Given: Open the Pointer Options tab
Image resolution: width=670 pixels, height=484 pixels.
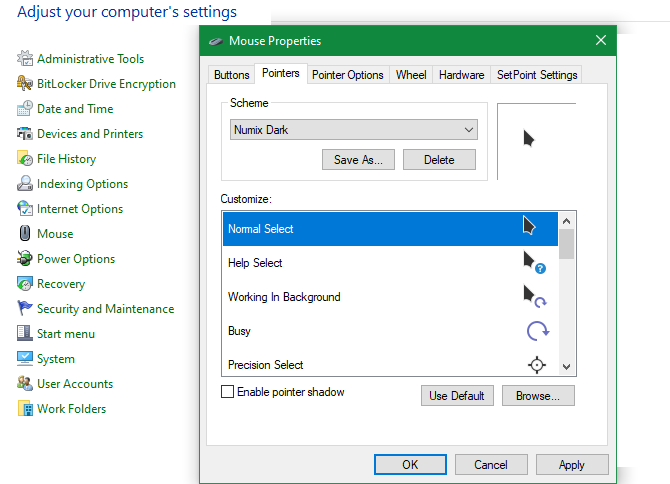Looking at the screenshot, I should (x=347, y=75).
